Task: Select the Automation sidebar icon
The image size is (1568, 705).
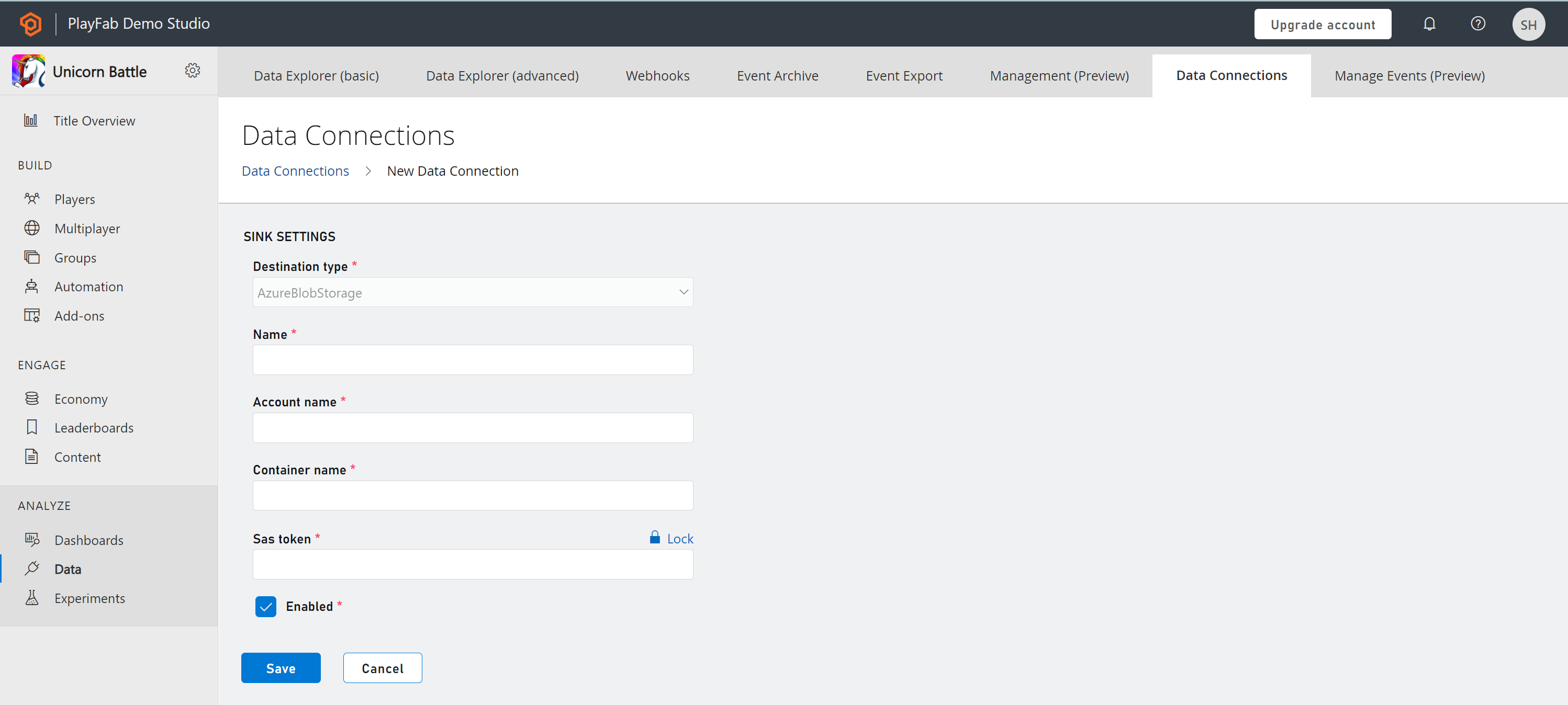Action: pyautogui.click(x=32, y=286)
